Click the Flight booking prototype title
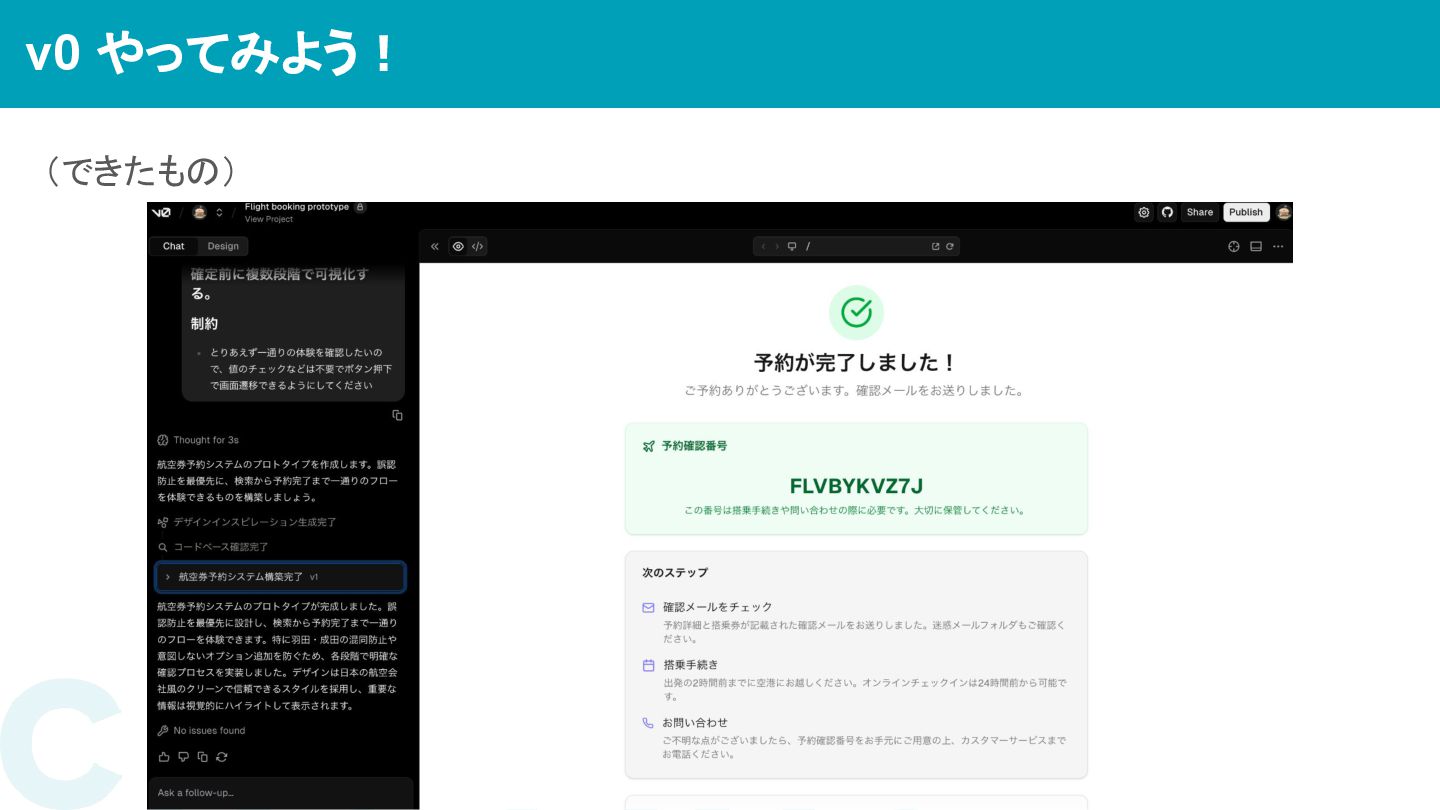This screenshot has width=1440, height=810. [x=297, y=207]
